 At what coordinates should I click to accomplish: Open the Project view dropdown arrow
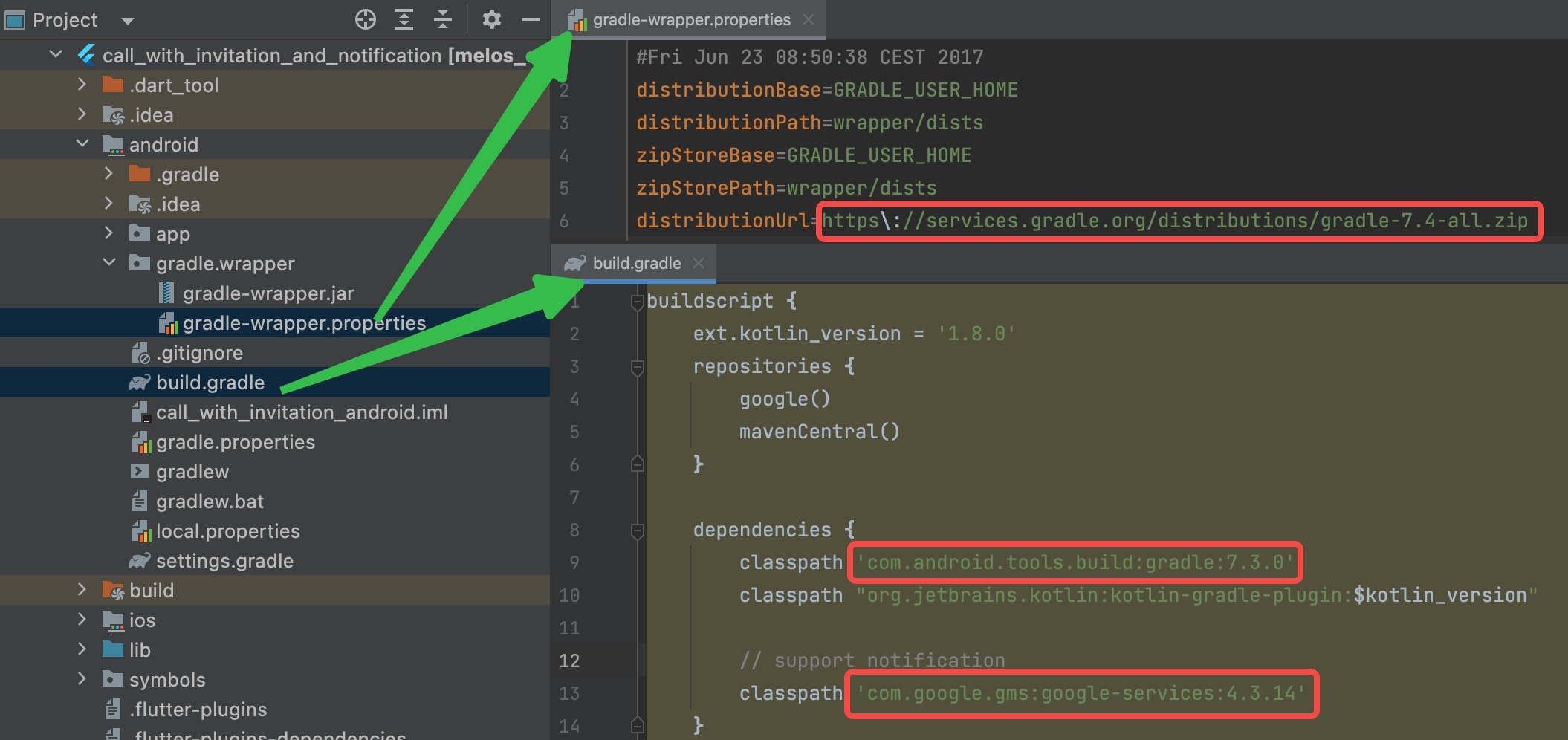pyautogui.click(x=128, y=21)
